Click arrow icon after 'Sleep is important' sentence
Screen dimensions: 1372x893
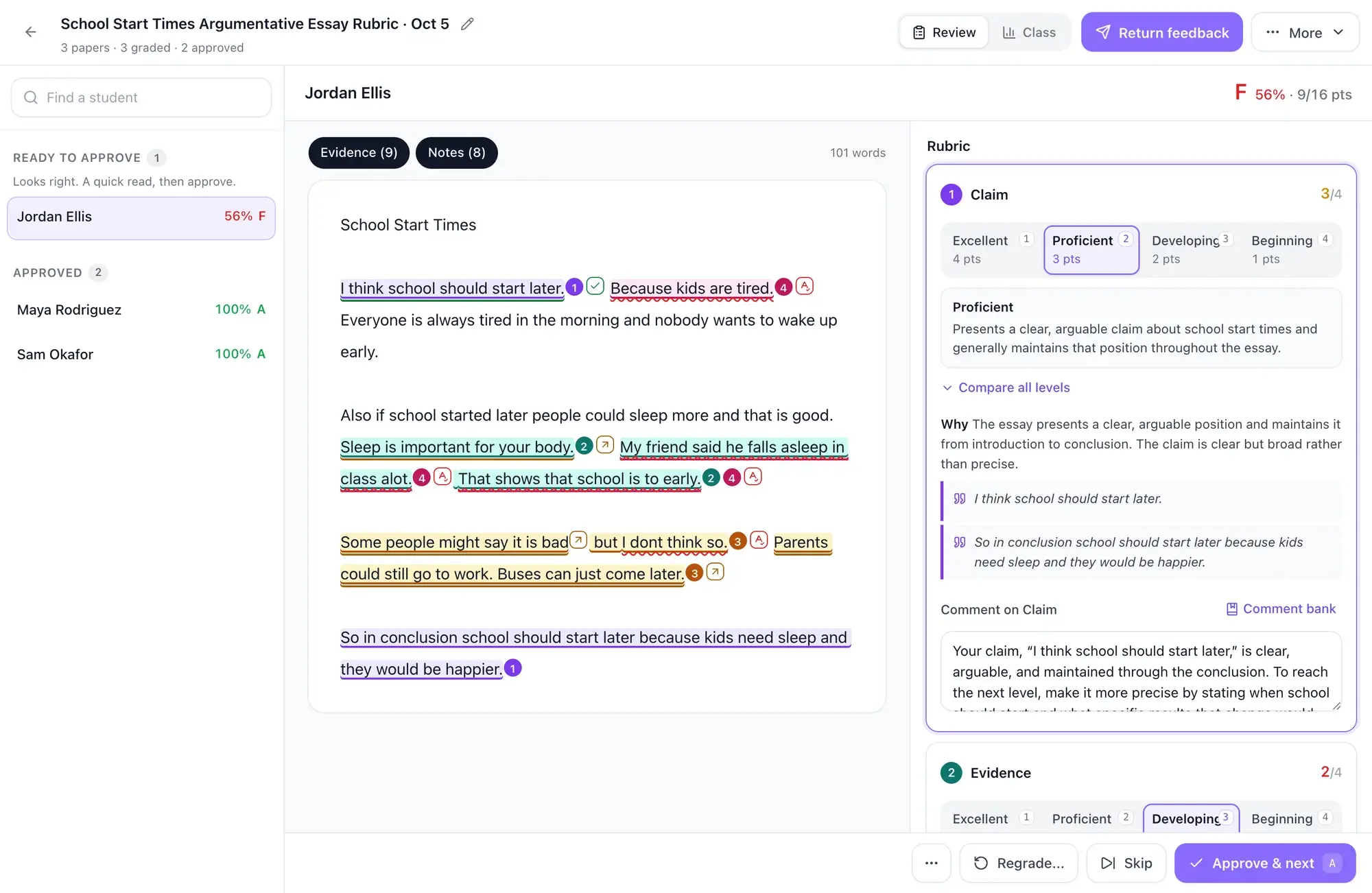pyautogui.click(x=605, y=444)
